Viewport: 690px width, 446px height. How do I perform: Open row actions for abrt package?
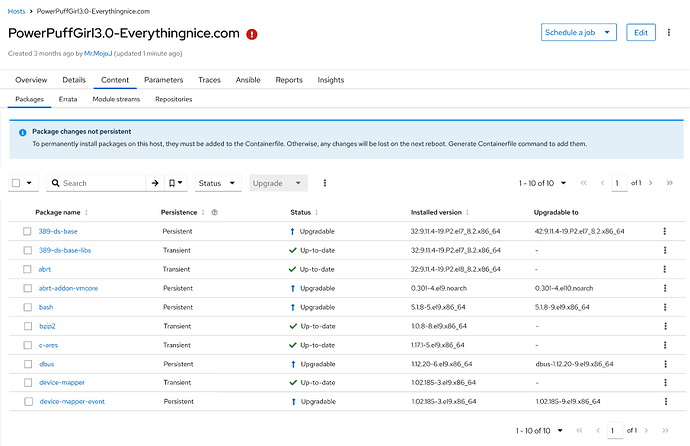(664, 269)
